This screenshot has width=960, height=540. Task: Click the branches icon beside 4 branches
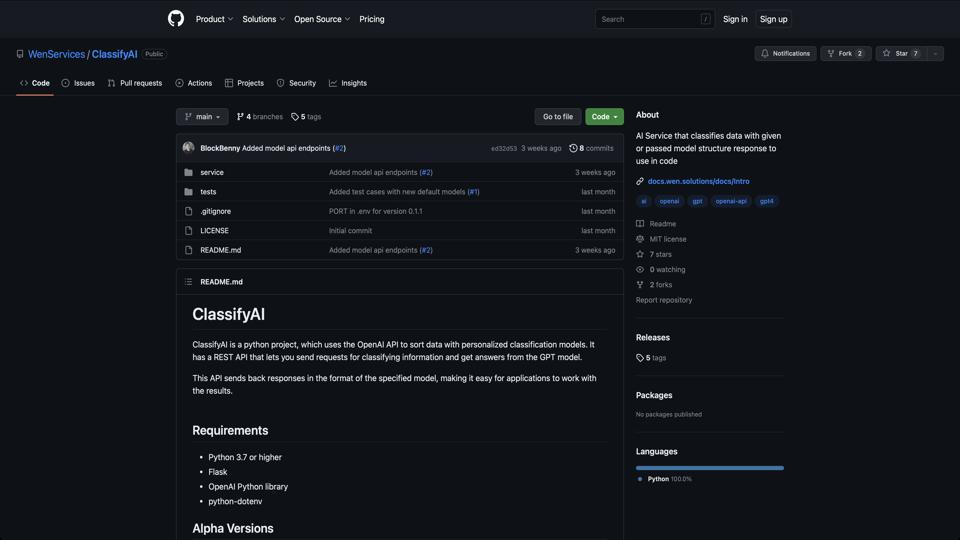(x=240, y=117)
